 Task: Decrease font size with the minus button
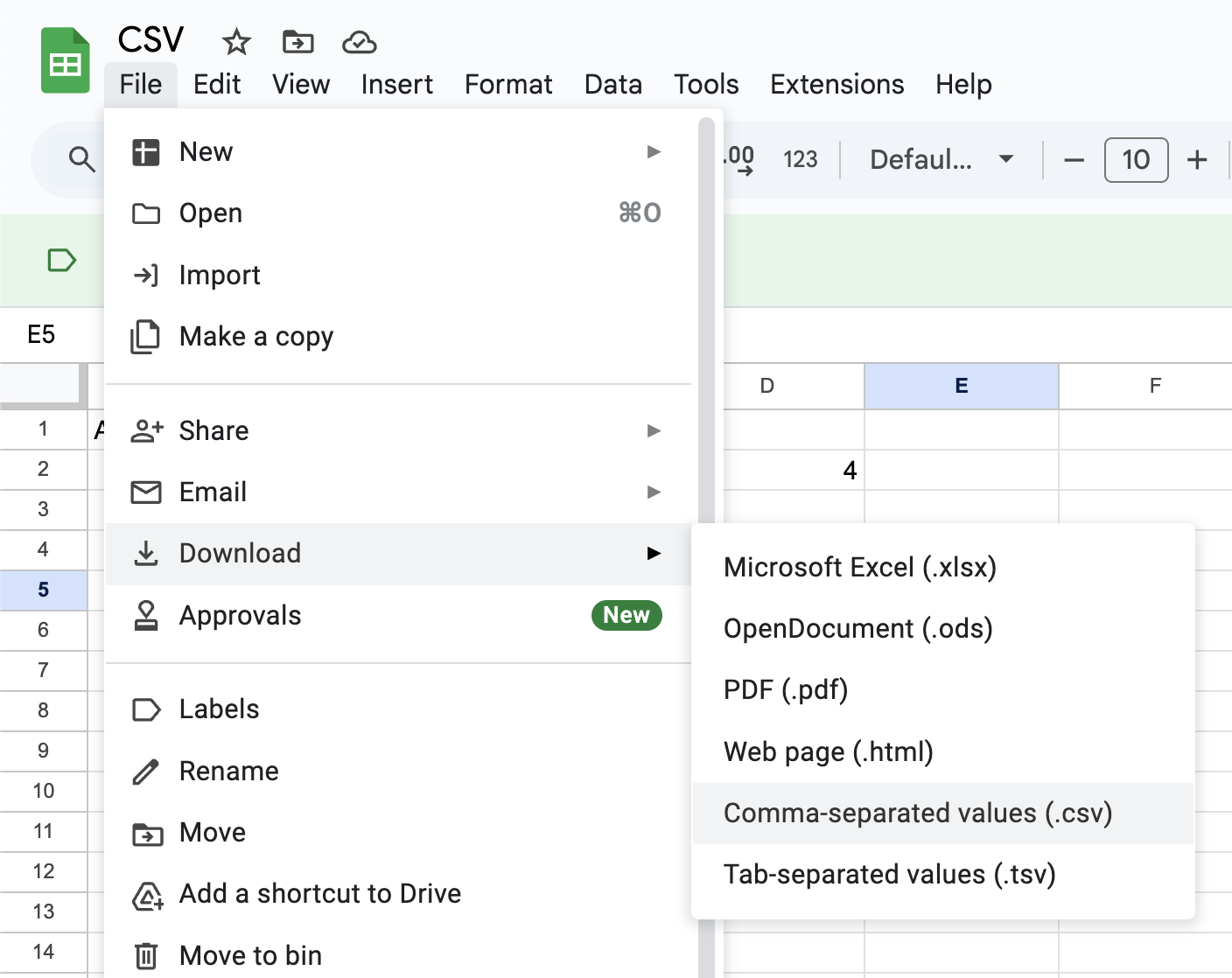tap(1074, 160)
